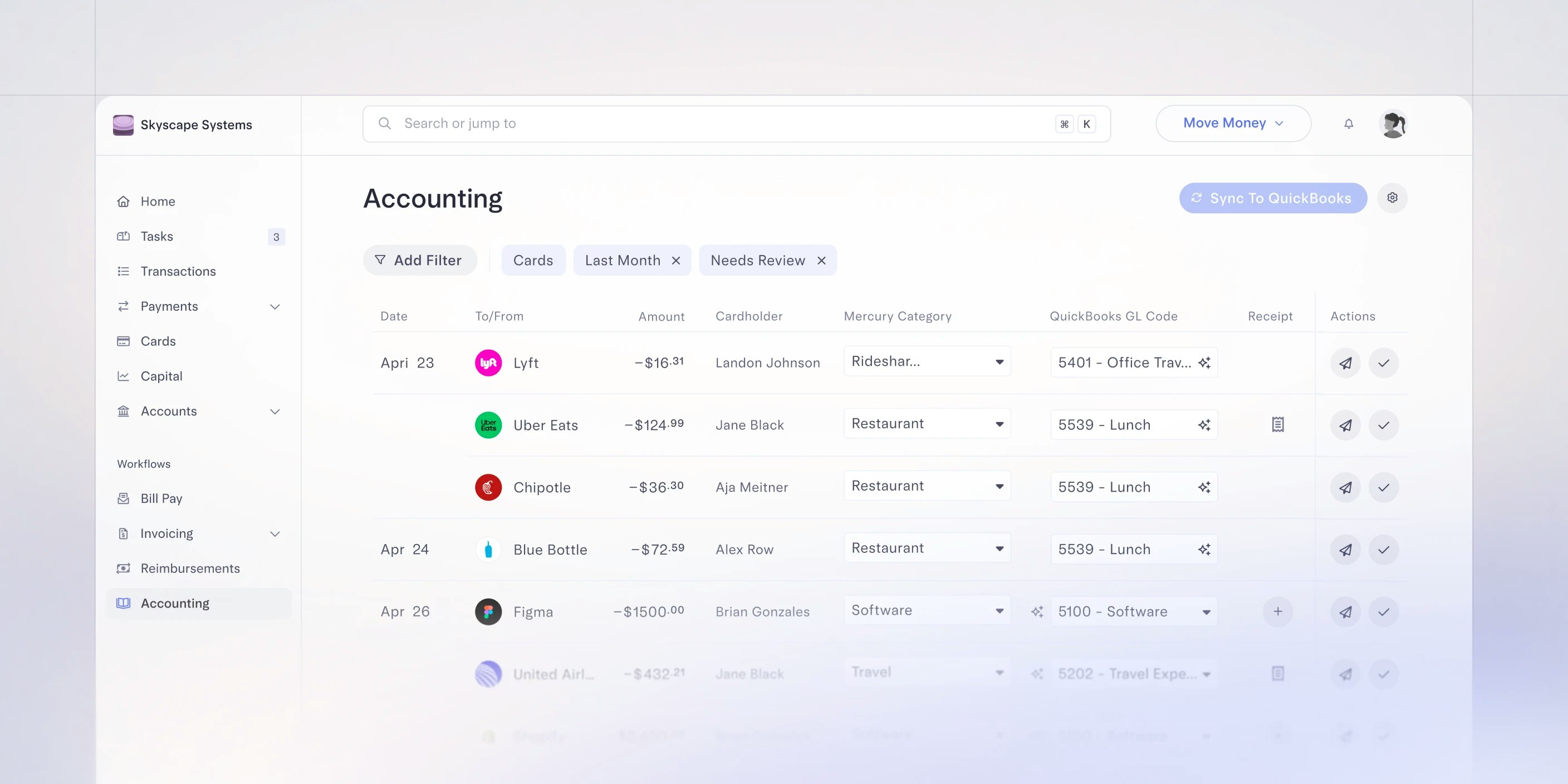Approve the Figma transaction checkmark
This screenshot has height=784, width=1568.
pos(1384,612)
